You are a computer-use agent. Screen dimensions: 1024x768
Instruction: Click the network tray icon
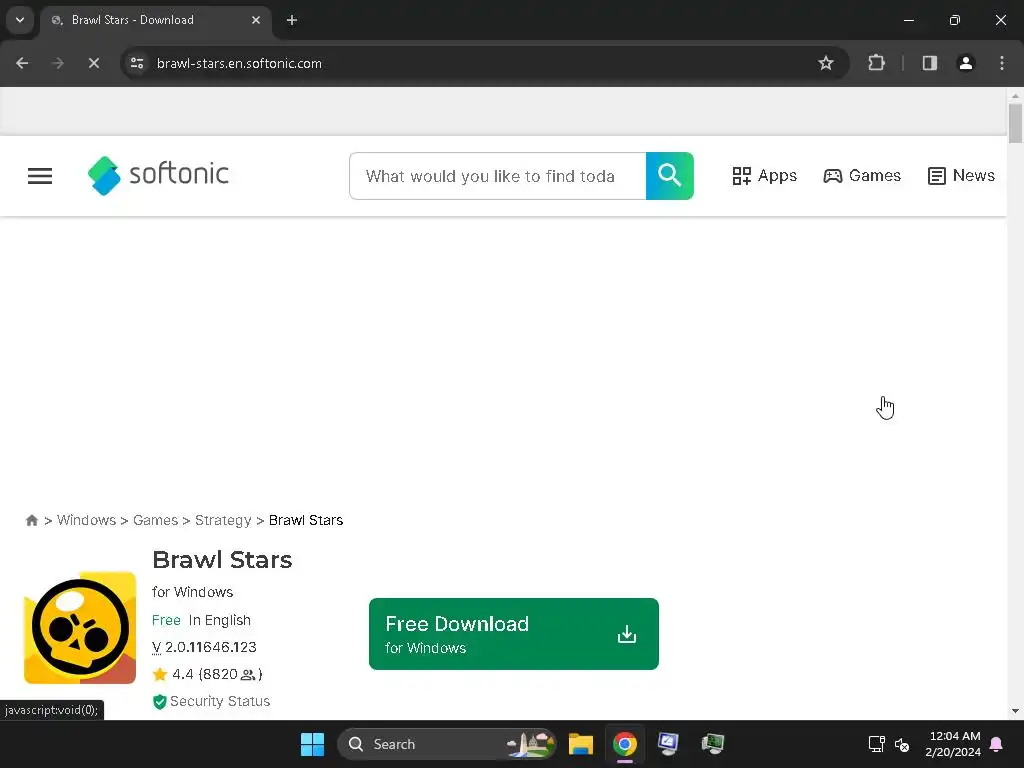pos(876,744)
